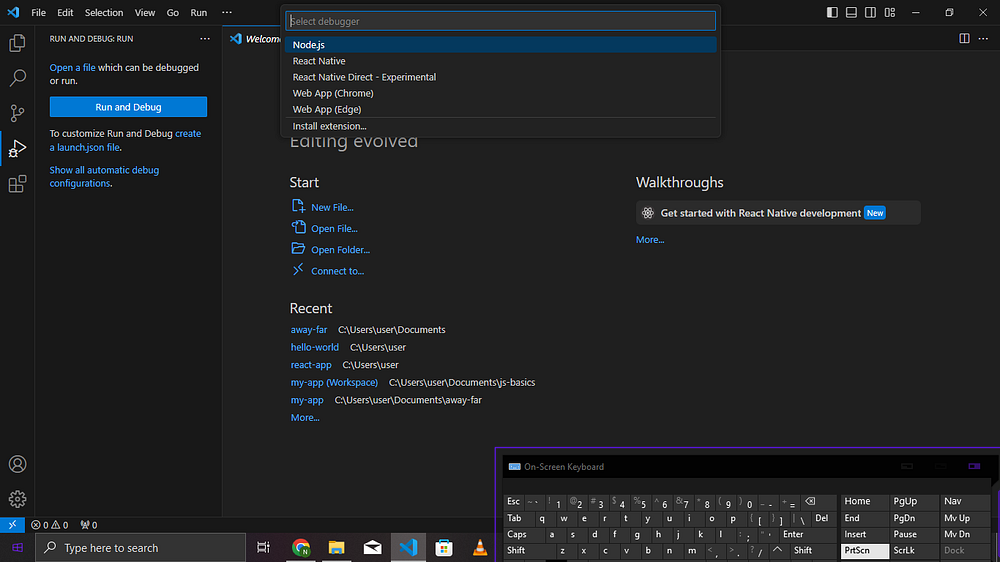Open recent folder hello-world
Screen dimensions: 1000x562
click(314, 347)
